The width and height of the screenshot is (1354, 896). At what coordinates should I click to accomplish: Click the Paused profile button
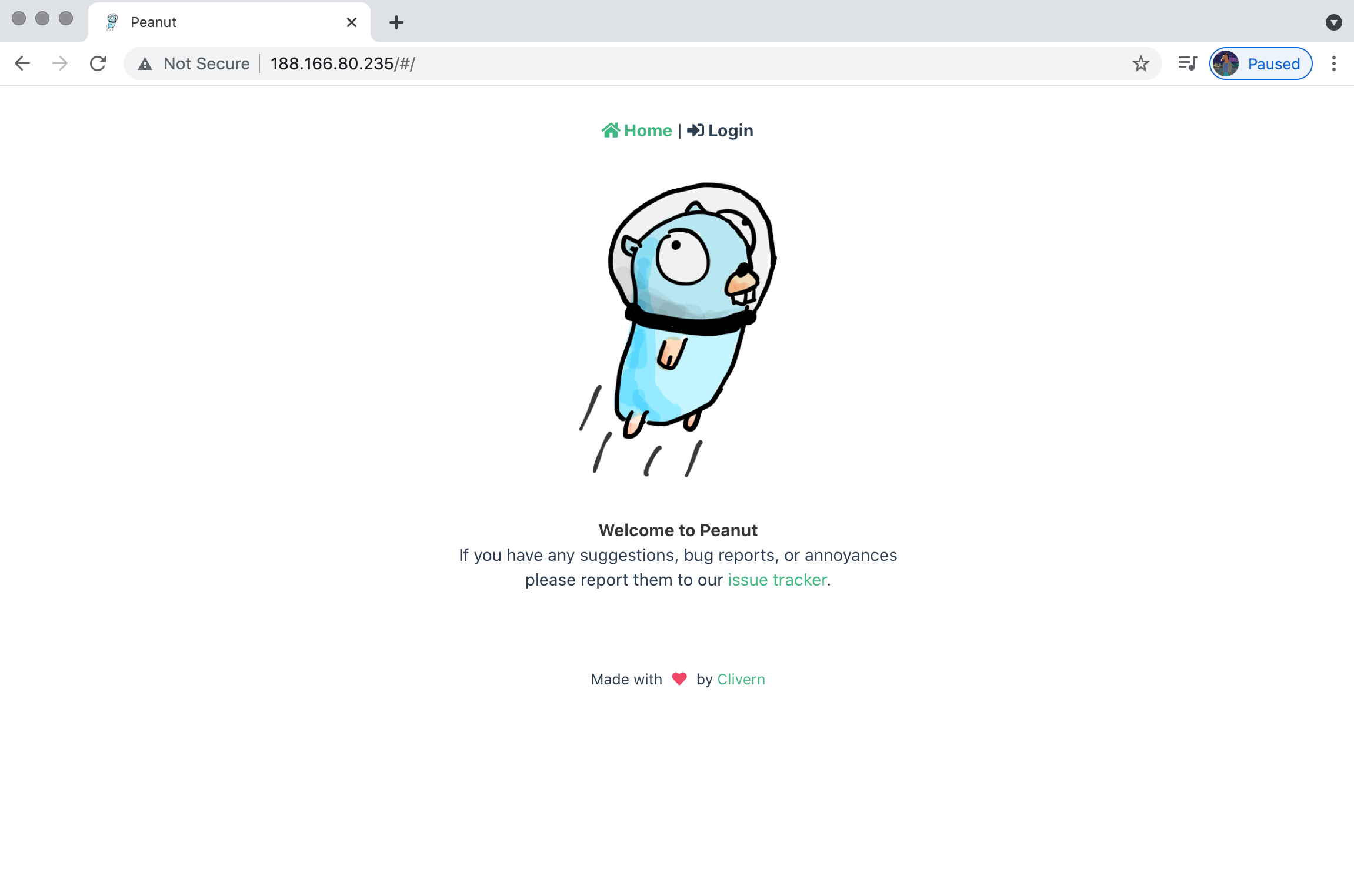[1260, 63]
